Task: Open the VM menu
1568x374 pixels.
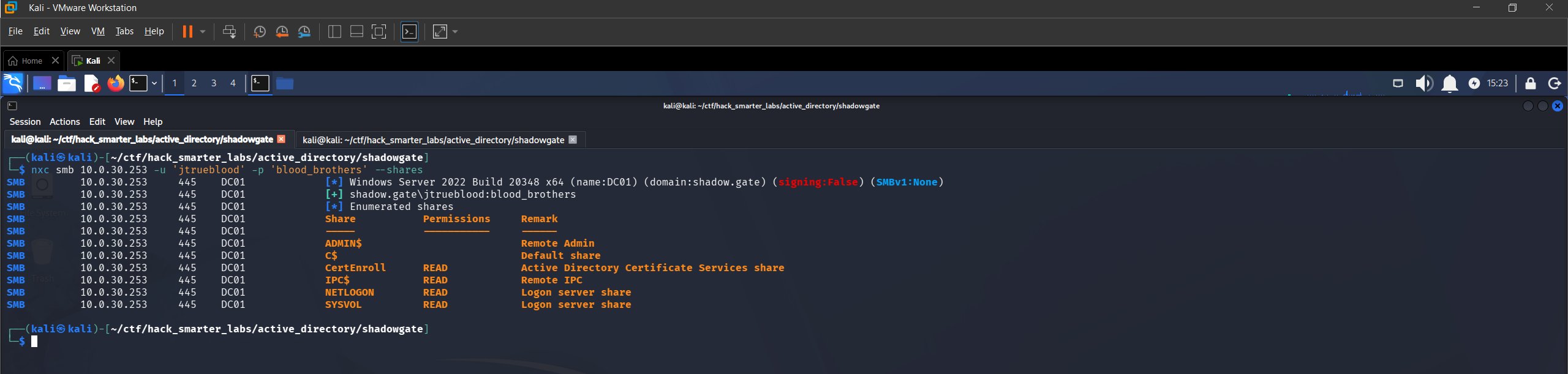Action: click(x=98, y=31)
